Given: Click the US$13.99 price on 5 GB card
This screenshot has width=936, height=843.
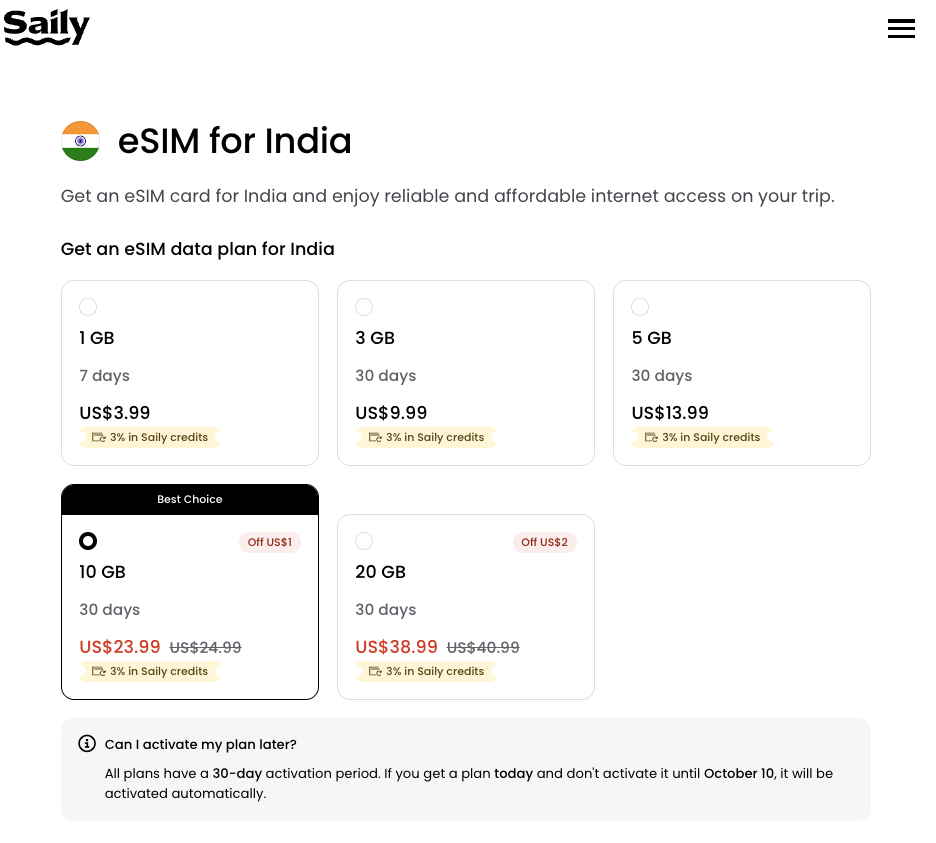Looking at the screenshot, I should (x=670, y=413).
